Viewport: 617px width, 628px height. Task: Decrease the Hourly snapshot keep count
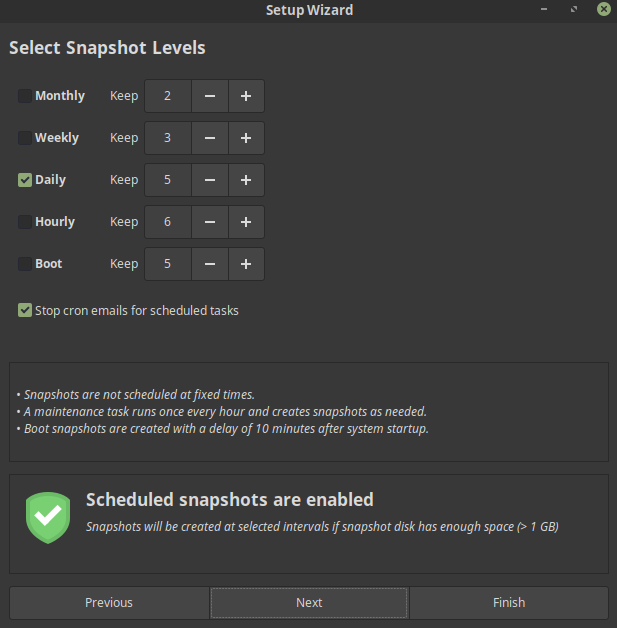point(210,222)
